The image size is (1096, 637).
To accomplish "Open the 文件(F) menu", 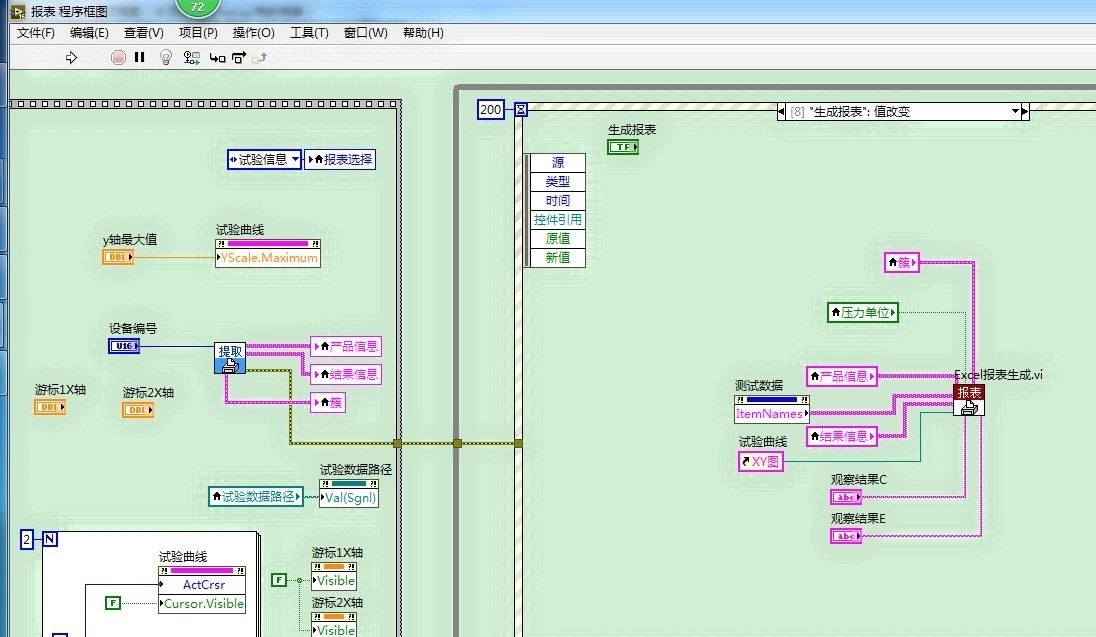I will pos(36,33).
